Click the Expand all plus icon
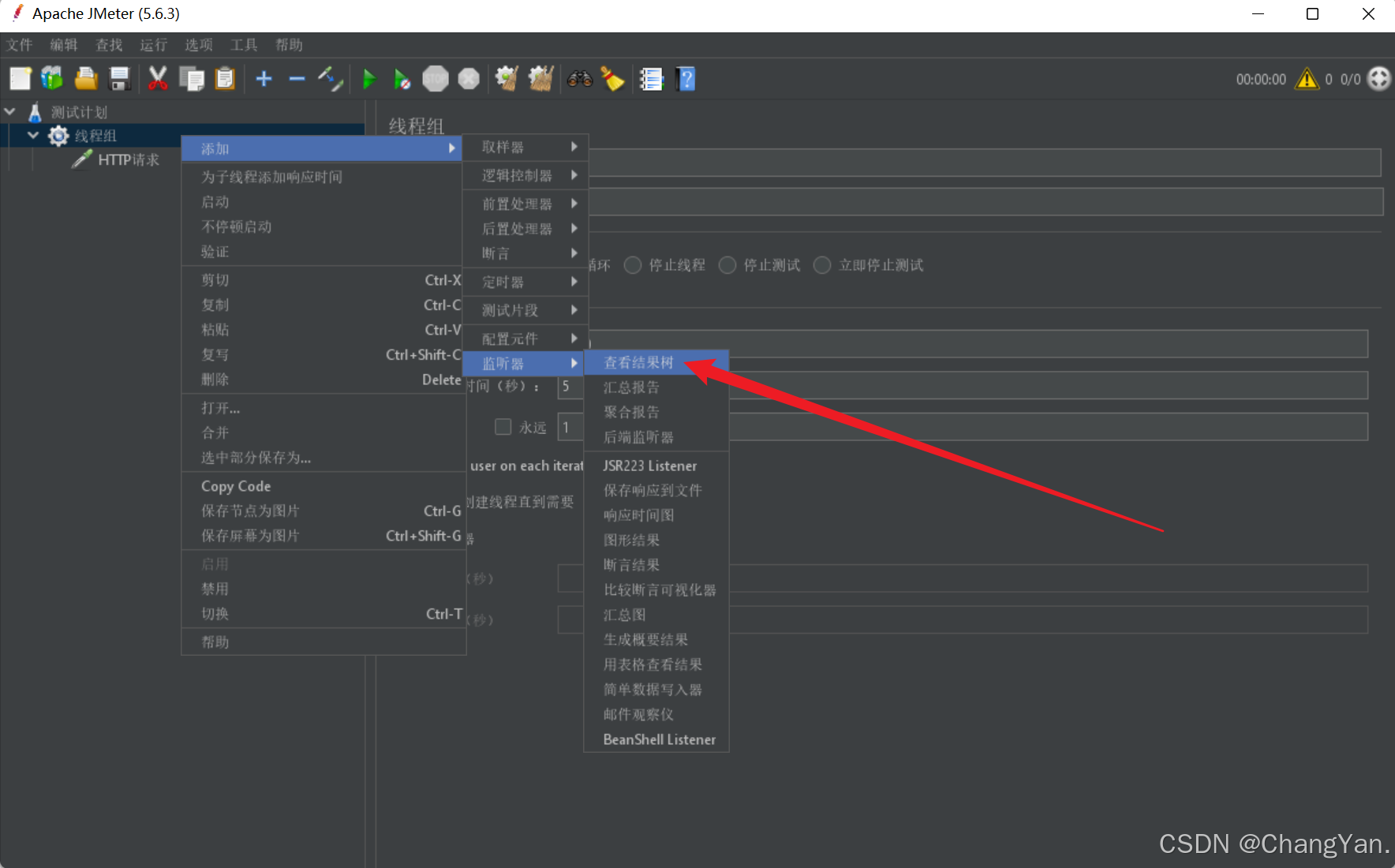1395x868 pixels. click(x=264, y=79)
